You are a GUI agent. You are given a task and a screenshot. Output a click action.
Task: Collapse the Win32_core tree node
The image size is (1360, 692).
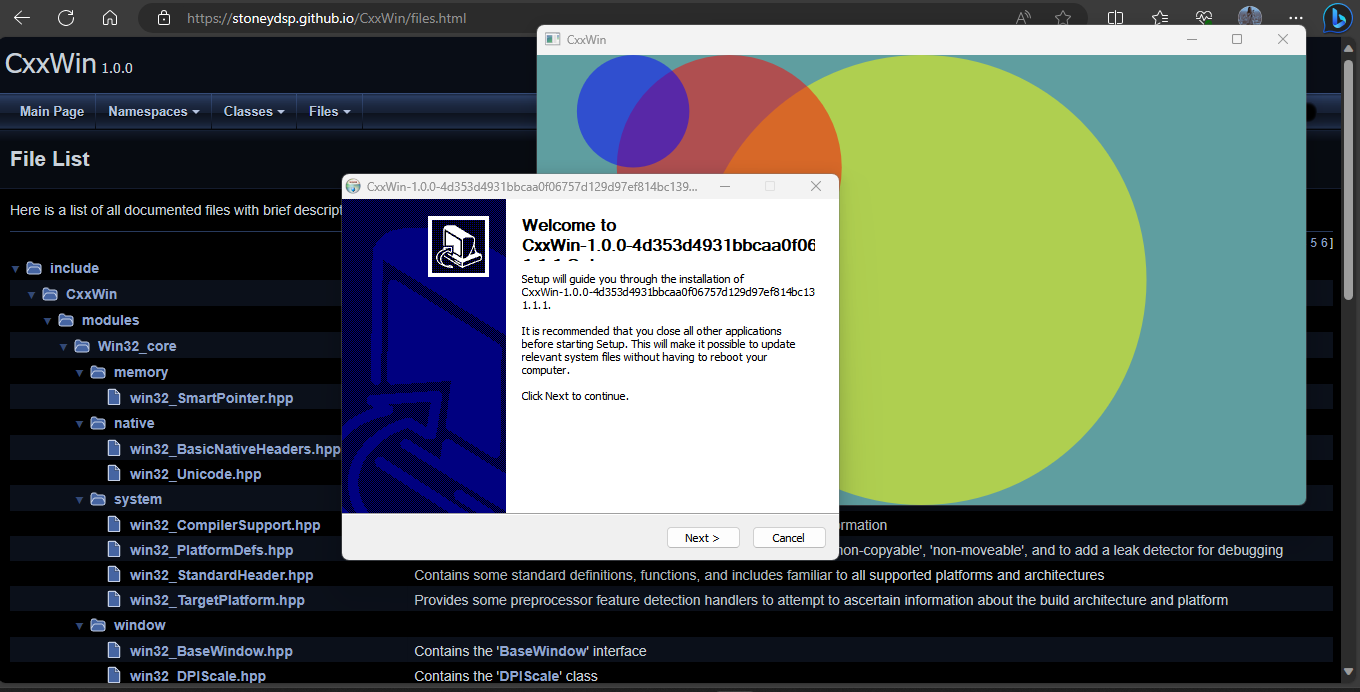click(64, 347)
